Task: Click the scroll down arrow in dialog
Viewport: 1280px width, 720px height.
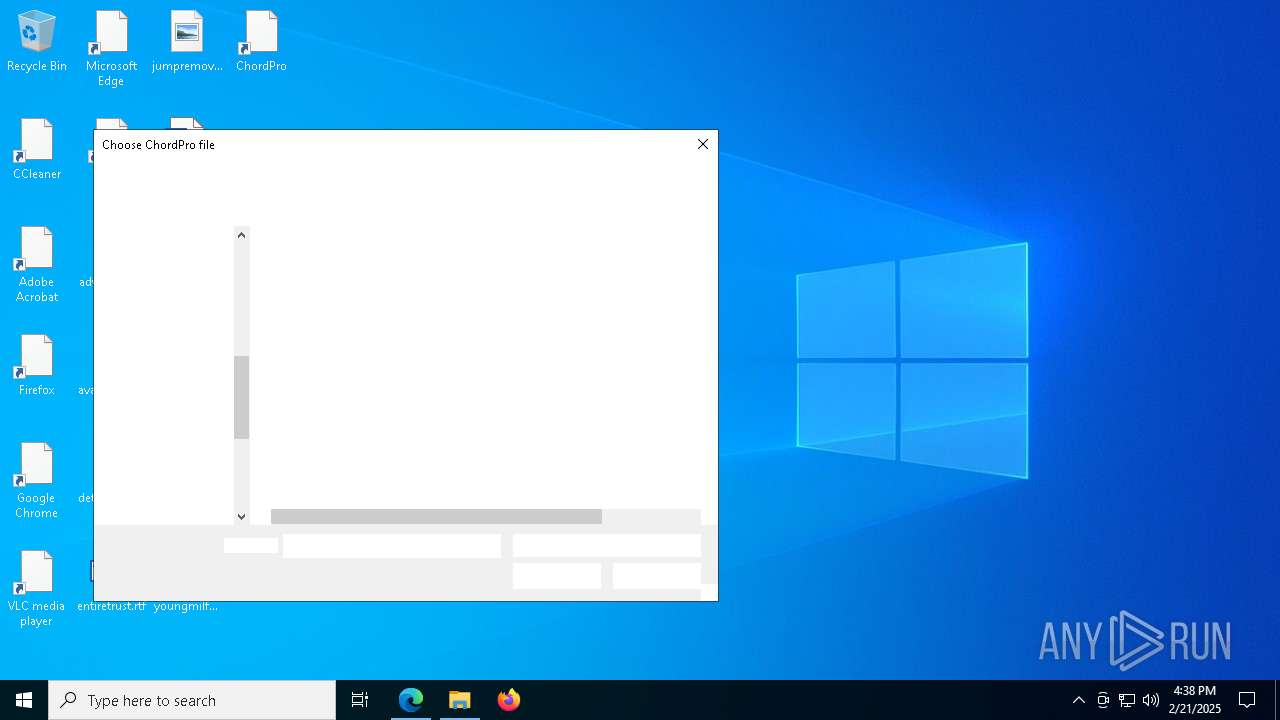Action: coord(241,516)
